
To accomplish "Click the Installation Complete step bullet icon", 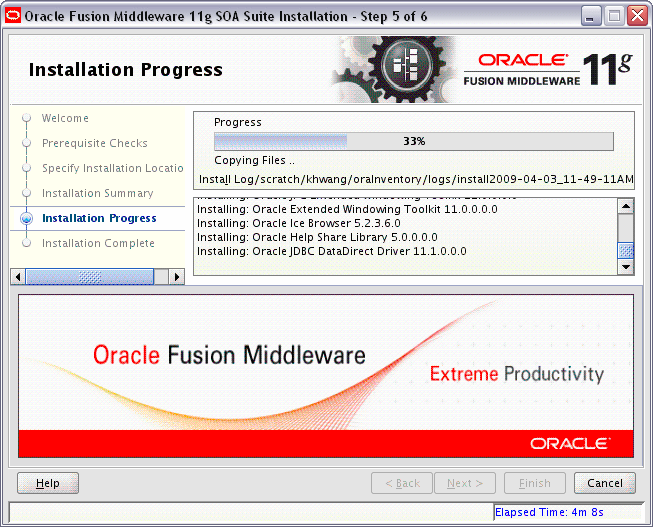I will 27,243.
